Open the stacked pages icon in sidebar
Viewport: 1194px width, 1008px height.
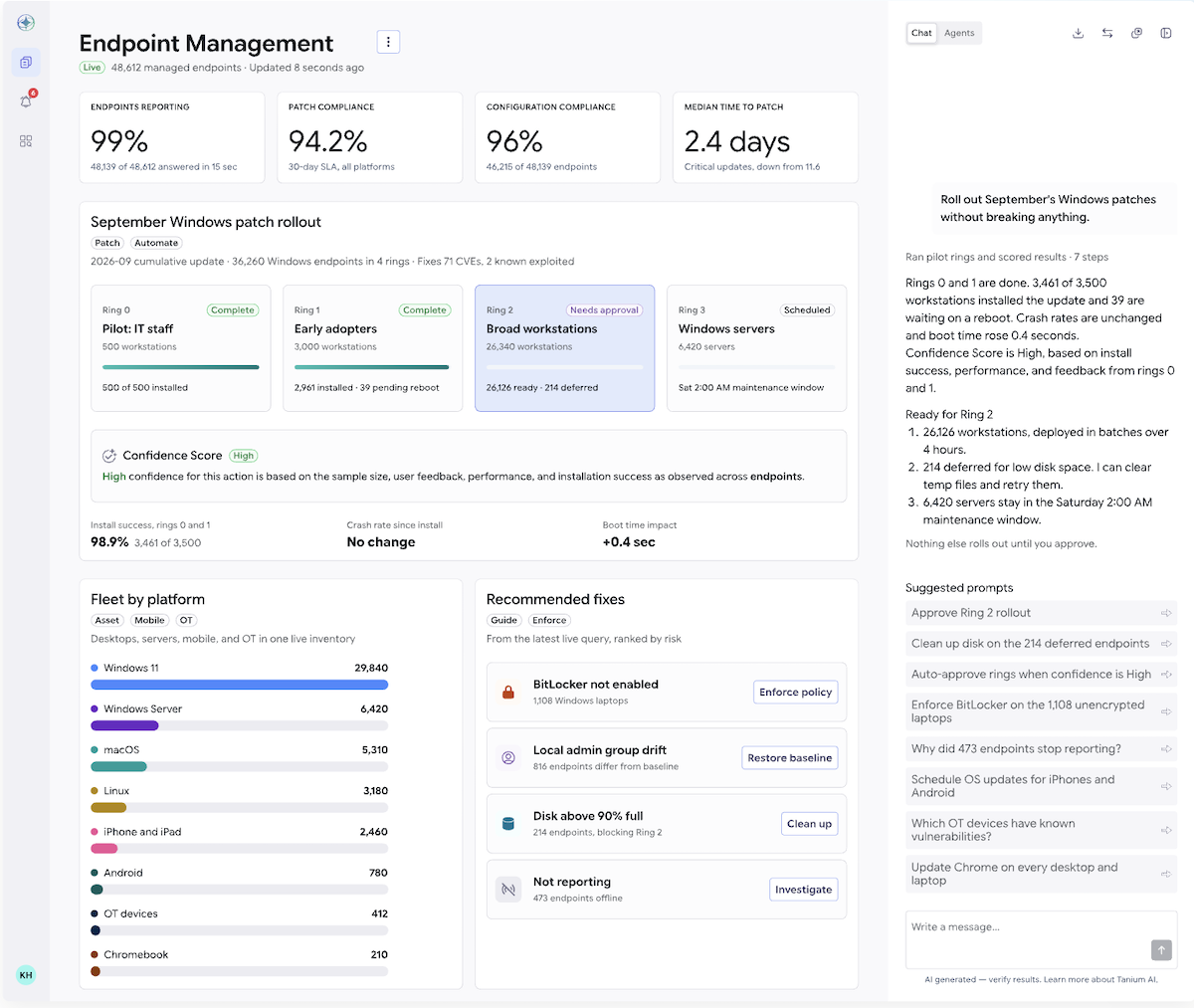(x=26, y=63)
